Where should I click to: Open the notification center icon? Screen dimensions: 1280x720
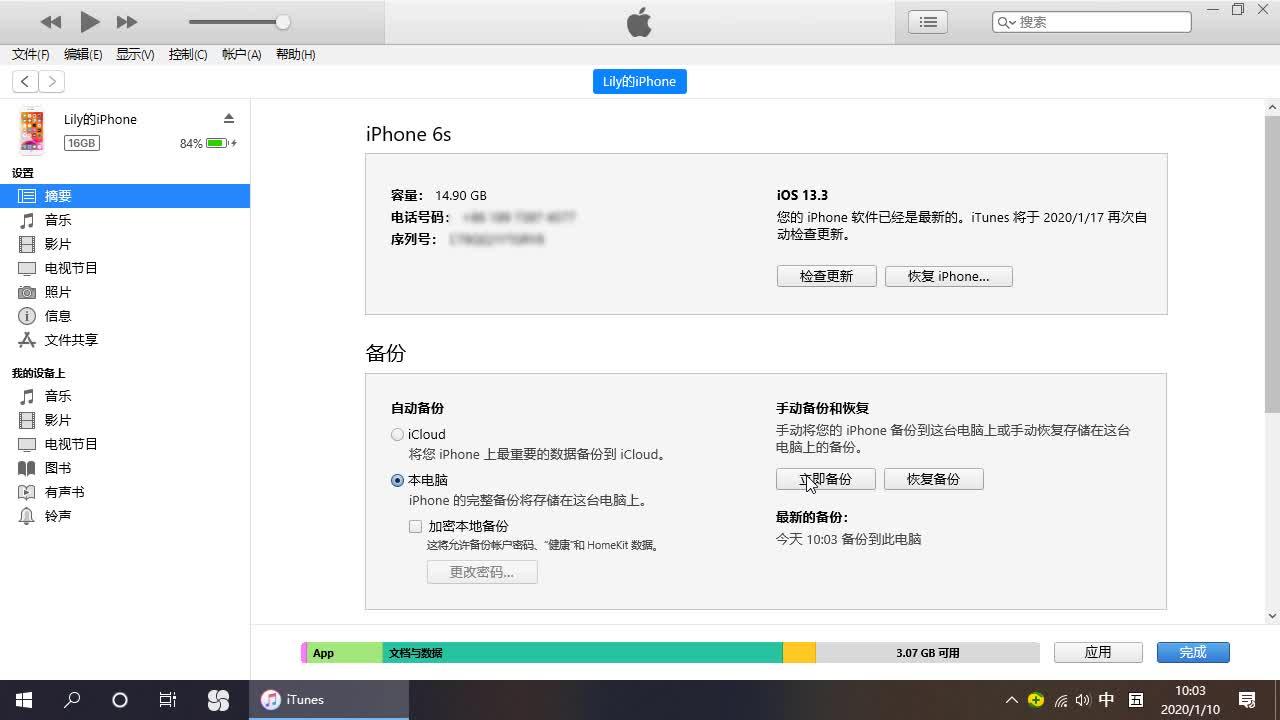point(1247,700)
